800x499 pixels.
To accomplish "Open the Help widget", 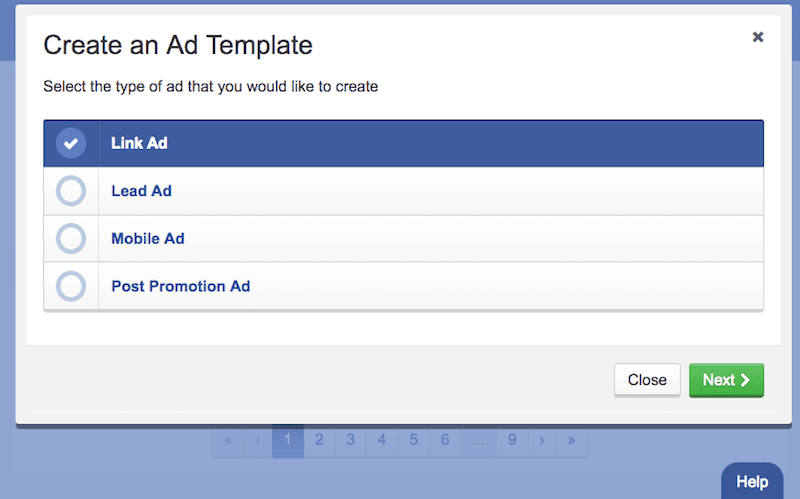I will 752,482.
